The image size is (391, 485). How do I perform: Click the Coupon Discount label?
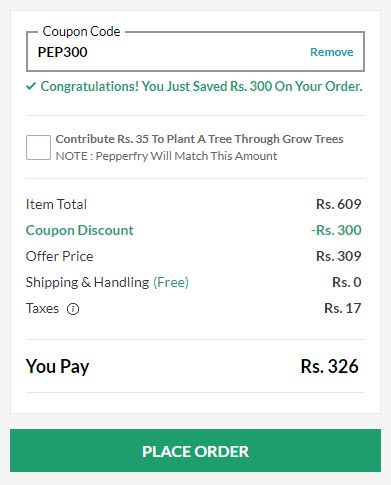coord(80,230)
